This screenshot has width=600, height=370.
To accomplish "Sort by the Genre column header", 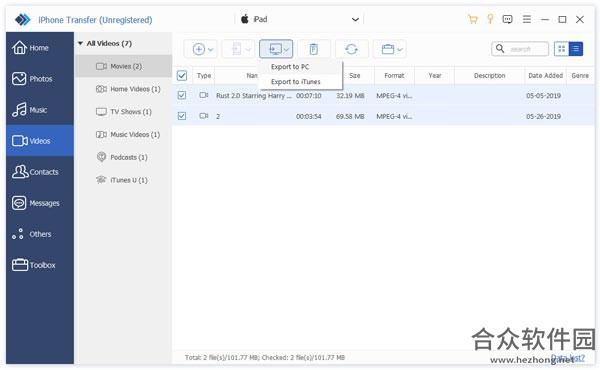I will click(x=580, y=75).
